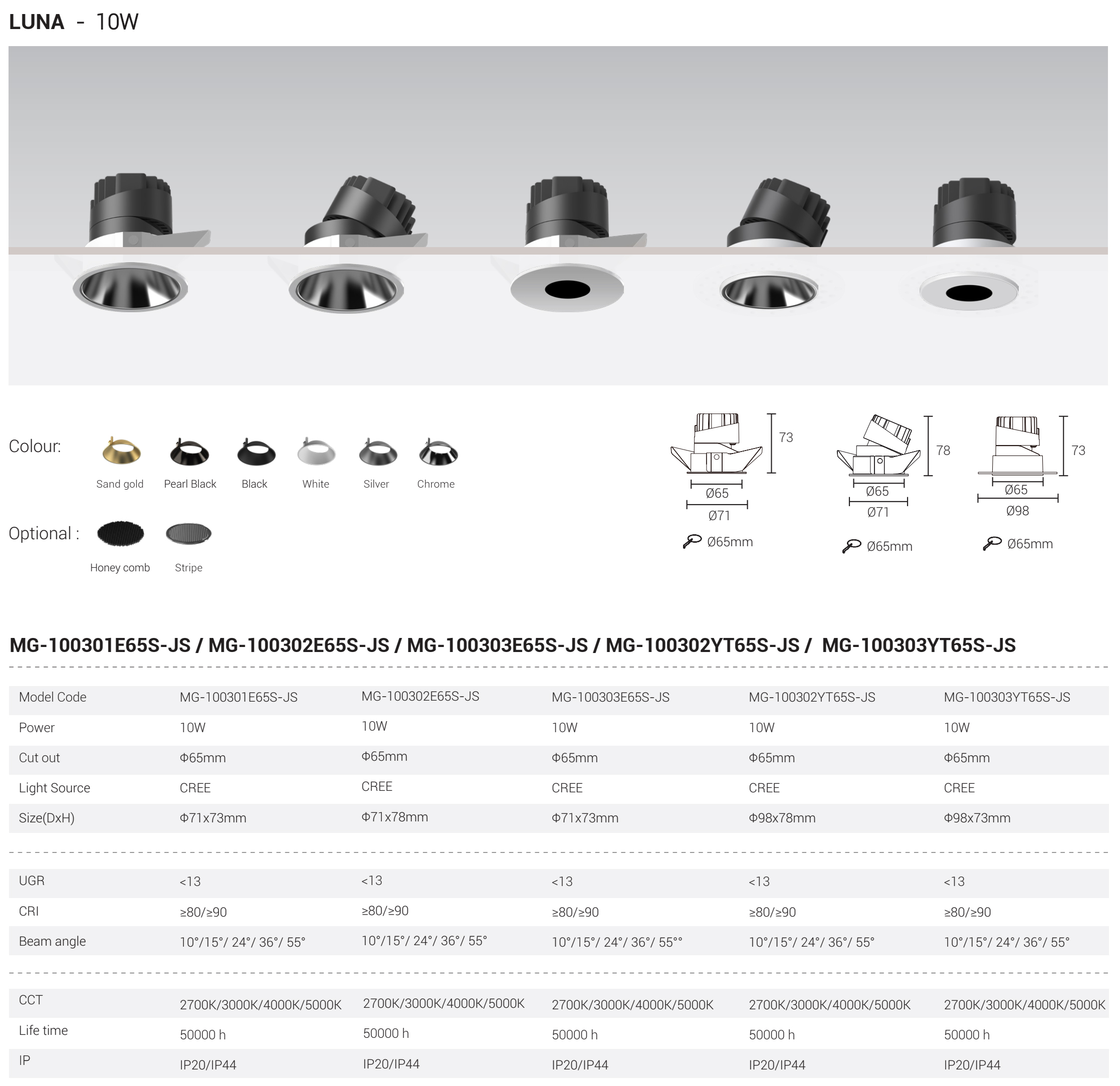The width and height of the screenshot is (1120, 1086).
Task: Pick the White reflector colour option
Action: 316,452
